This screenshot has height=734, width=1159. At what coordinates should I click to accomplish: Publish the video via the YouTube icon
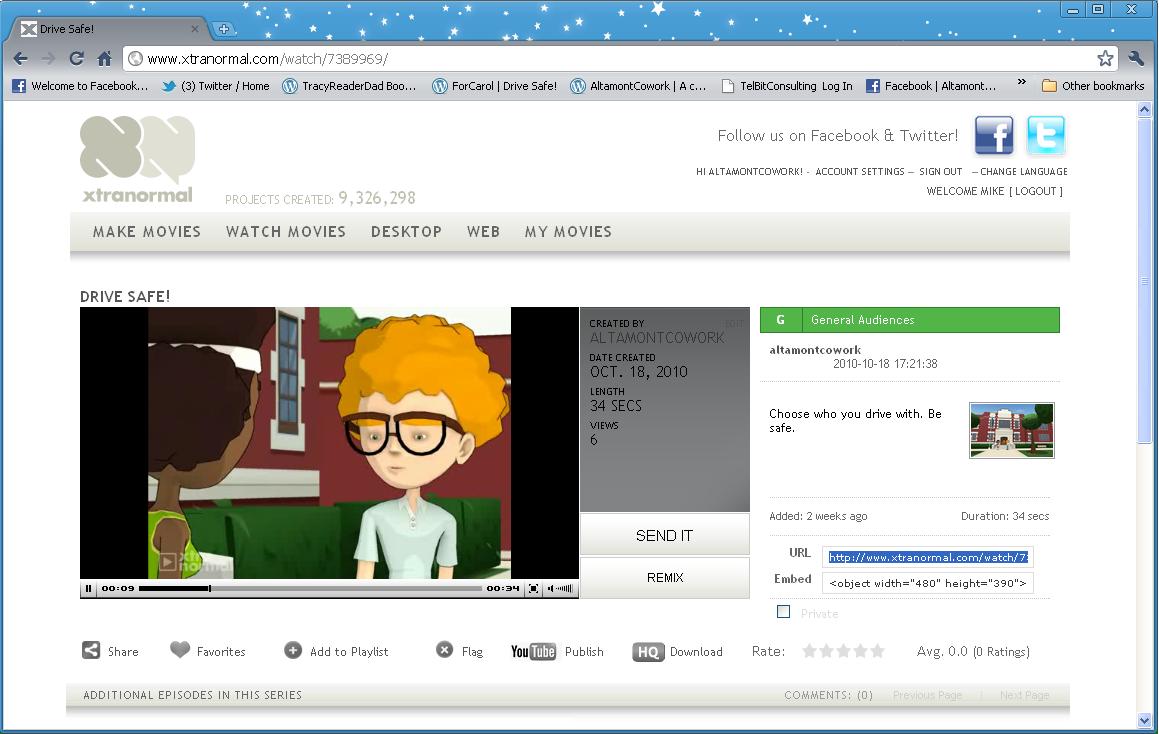pyautogui.click(x=533, y=652)
